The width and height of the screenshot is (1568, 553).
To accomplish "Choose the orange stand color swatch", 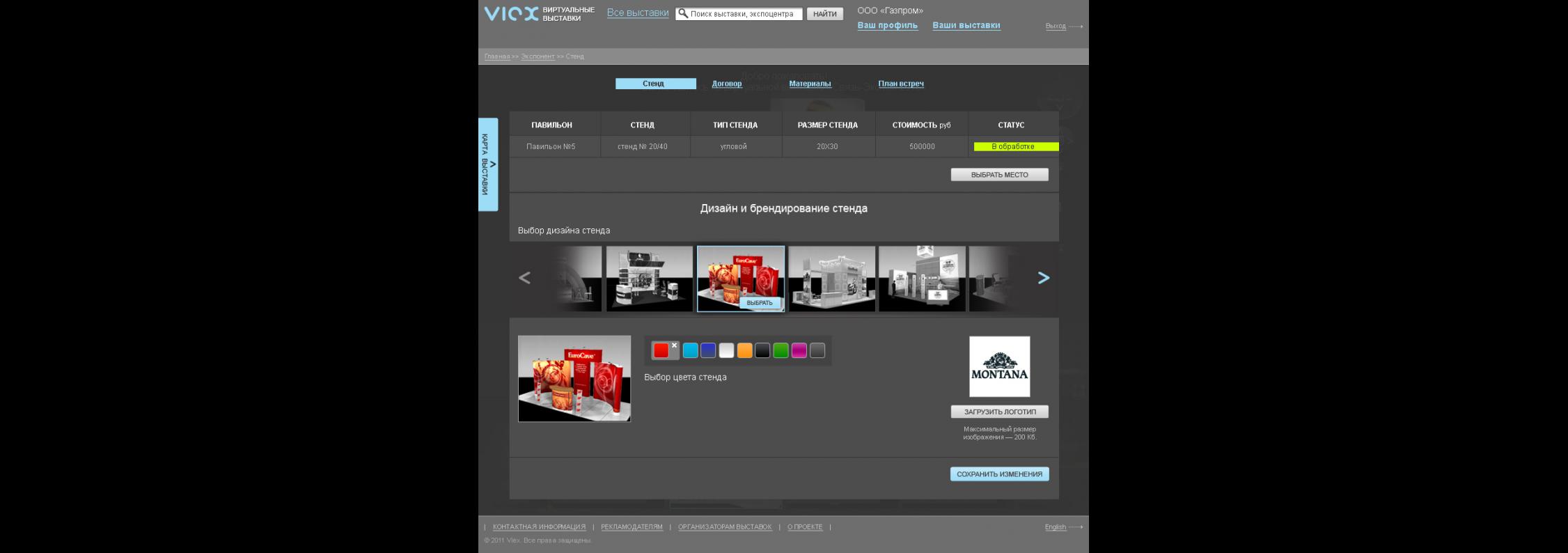I will click(744, 350).
